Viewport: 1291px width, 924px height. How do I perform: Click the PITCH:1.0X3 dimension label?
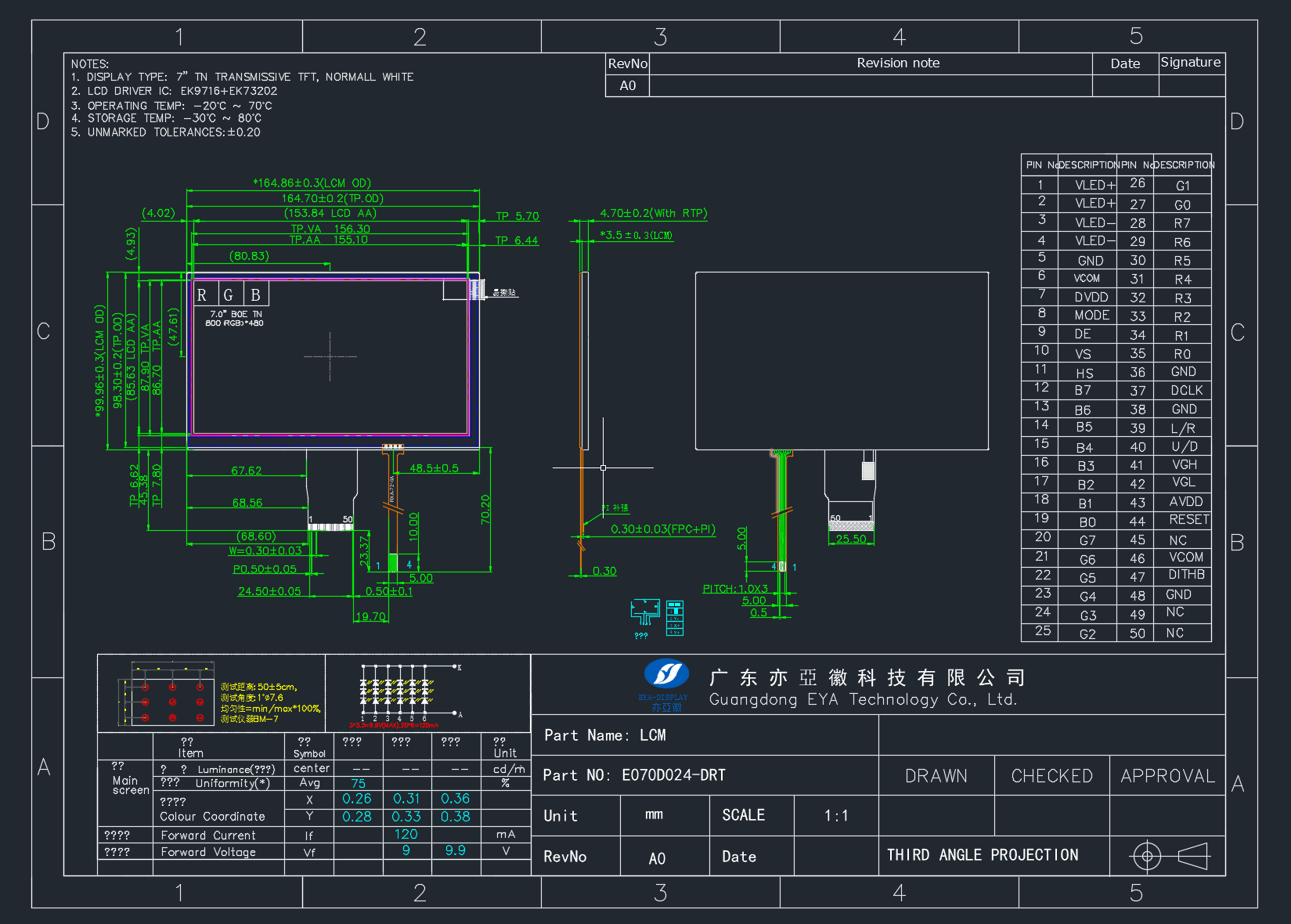tap(735, 589)
